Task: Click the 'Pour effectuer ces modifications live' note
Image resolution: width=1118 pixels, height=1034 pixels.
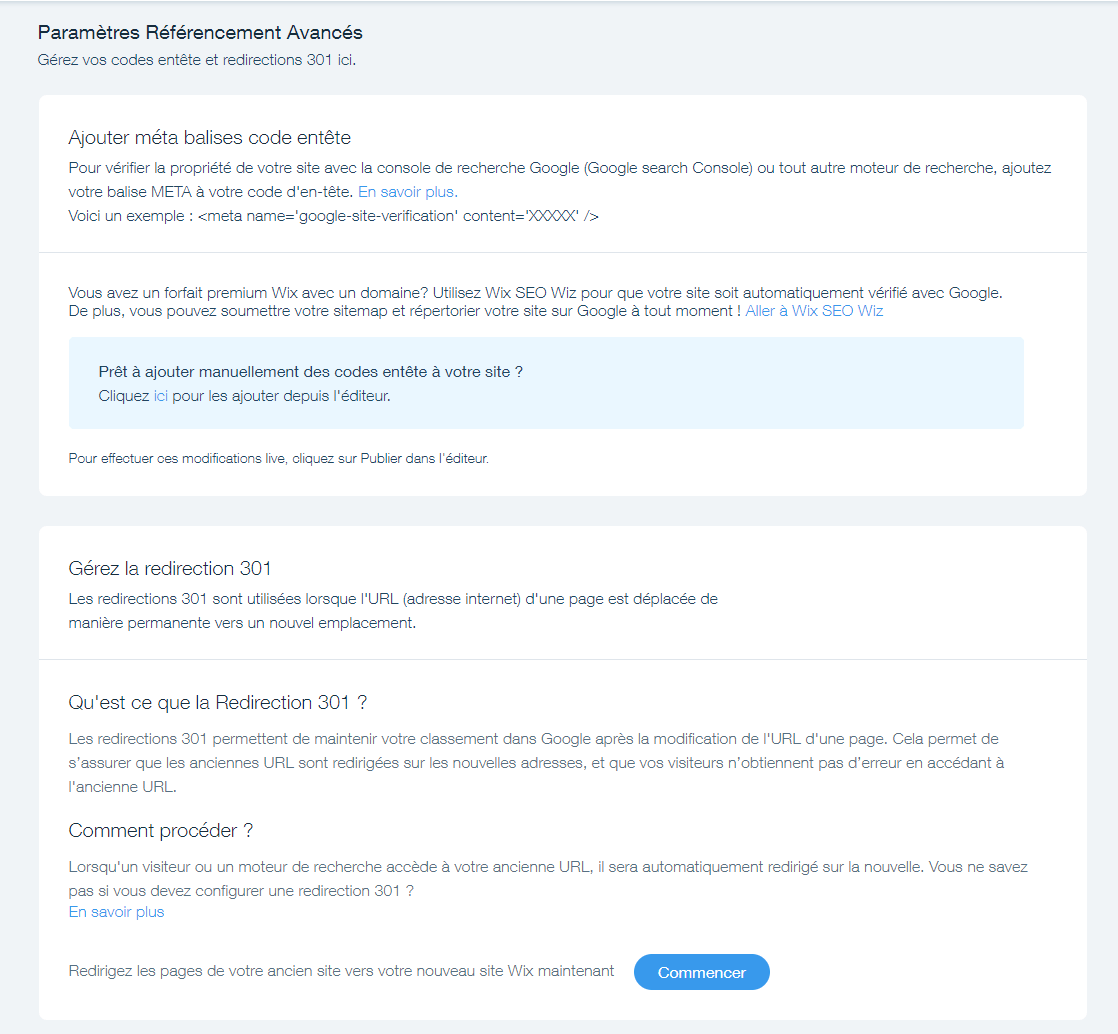Action: coord(279,459)
